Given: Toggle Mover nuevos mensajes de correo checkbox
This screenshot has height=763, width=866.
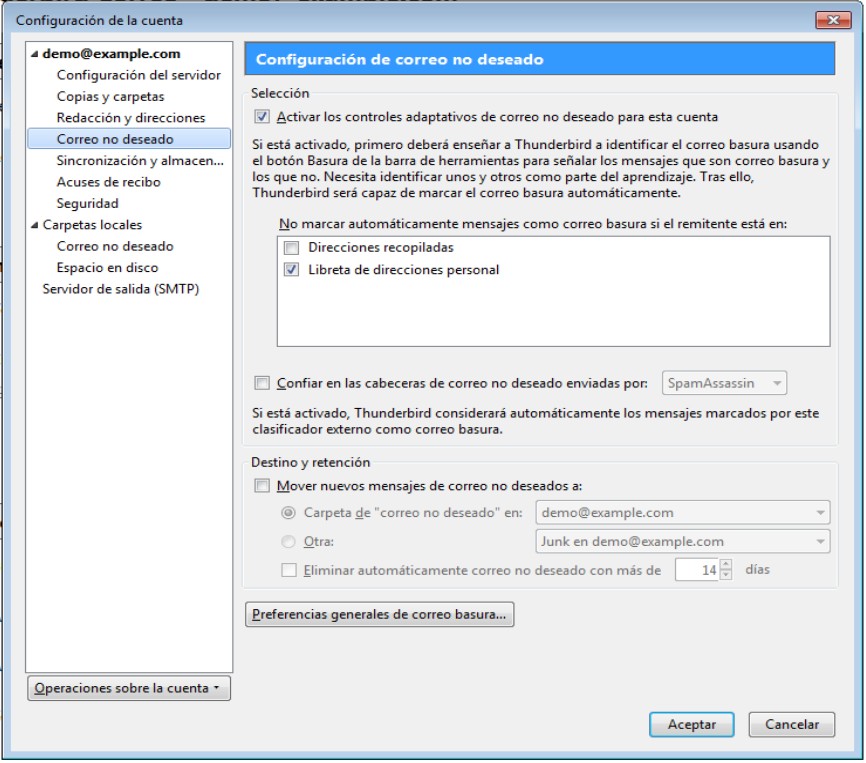Looking at the screenshot, I should click(x=263, y=486).
